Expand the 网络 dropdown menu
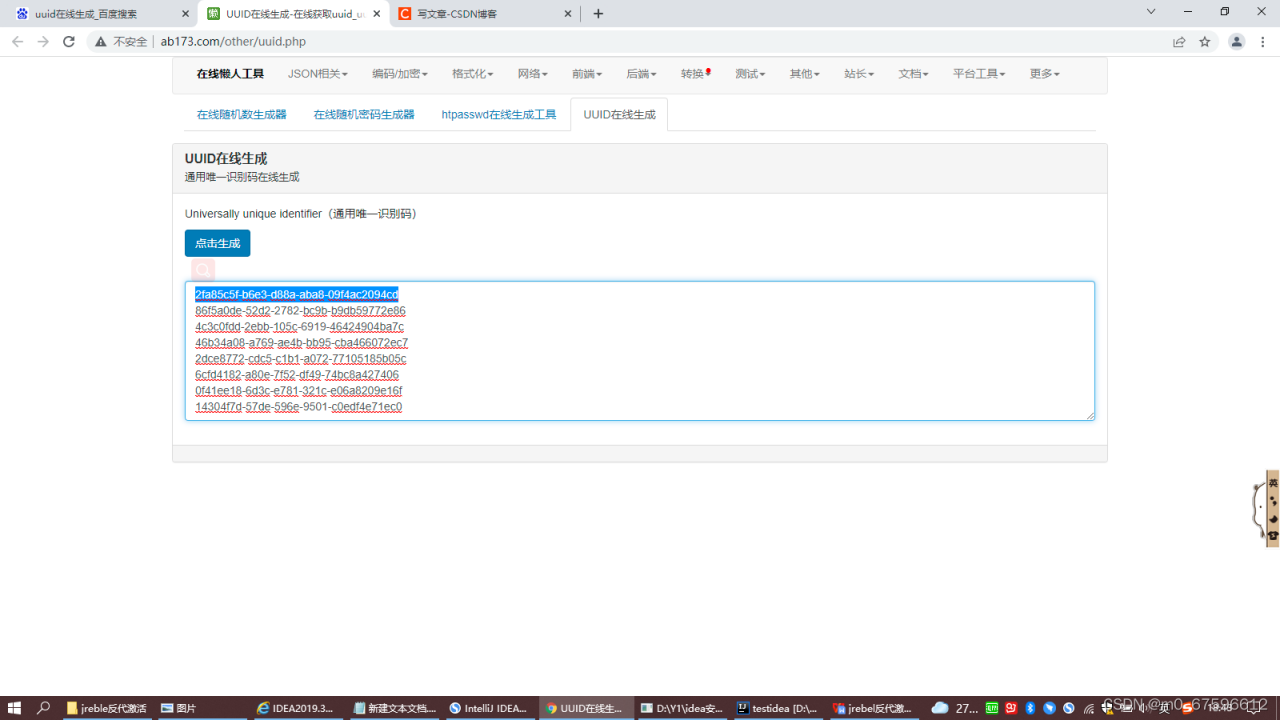Viewport: 1280px width, 720px height. click(x=533, y=74)
